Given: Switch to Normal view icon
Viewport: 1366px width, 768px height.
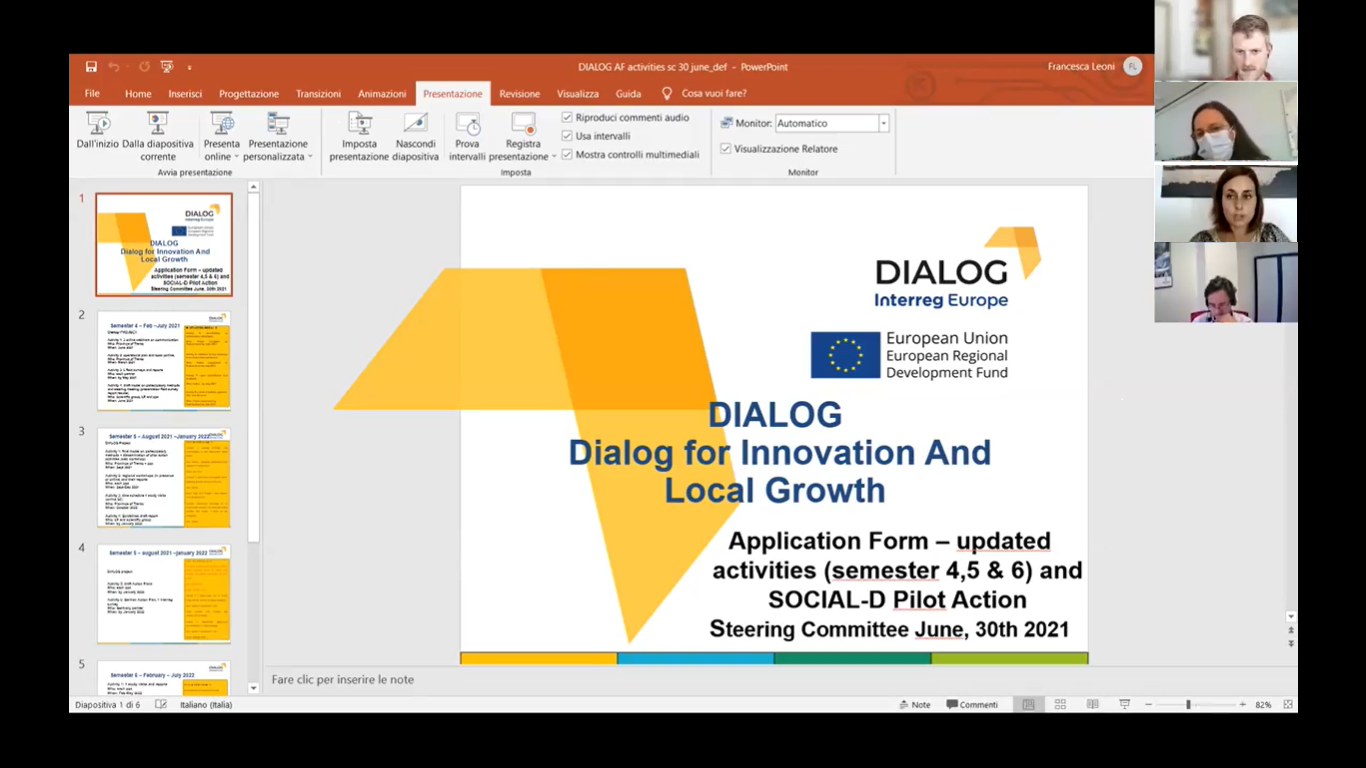Looking at the screenshot, I should [x=1028, y=705].
